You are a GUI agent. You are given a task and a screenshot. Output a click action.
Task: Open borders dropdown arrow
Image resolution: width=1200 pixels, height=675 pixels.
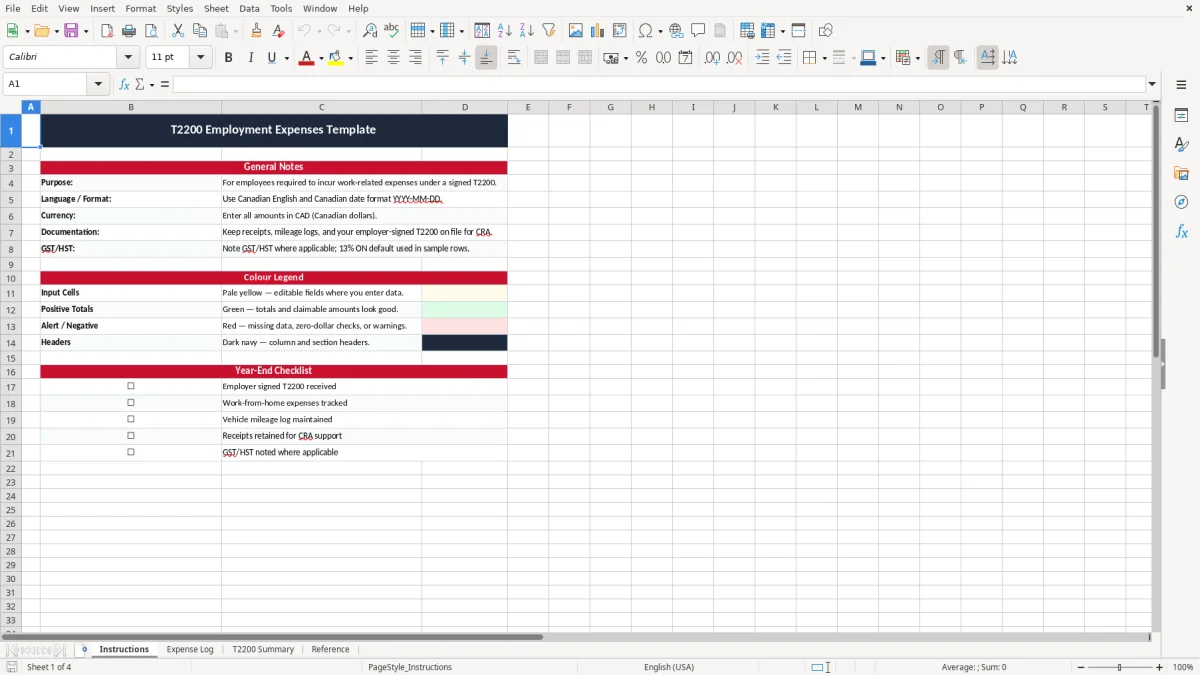(824, 58)
